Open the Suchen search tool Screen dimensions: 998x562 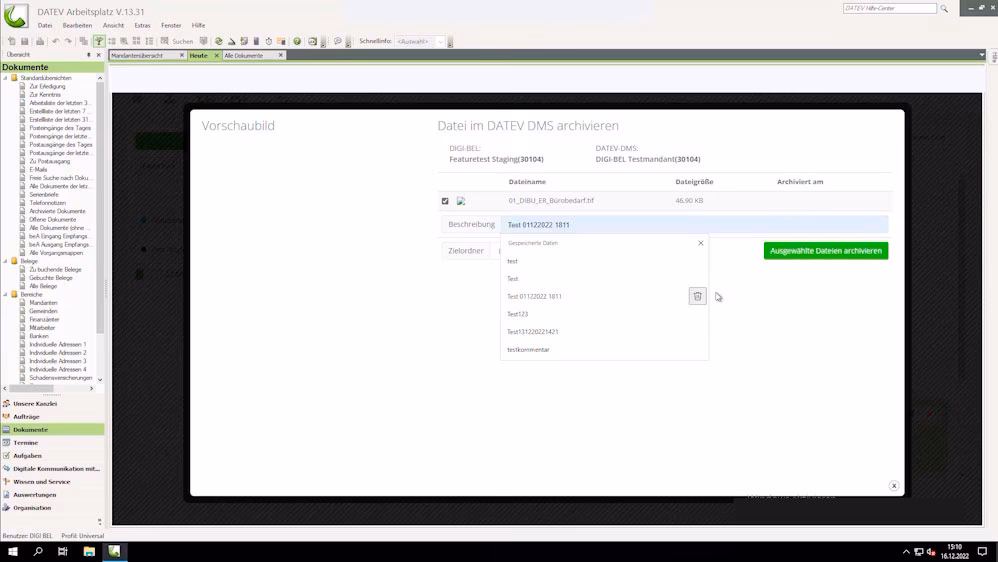pos(177,42)
